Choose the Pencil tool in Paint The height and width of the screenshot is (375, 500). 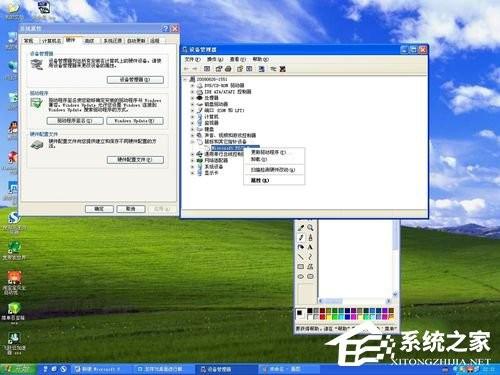pos(301,237)
